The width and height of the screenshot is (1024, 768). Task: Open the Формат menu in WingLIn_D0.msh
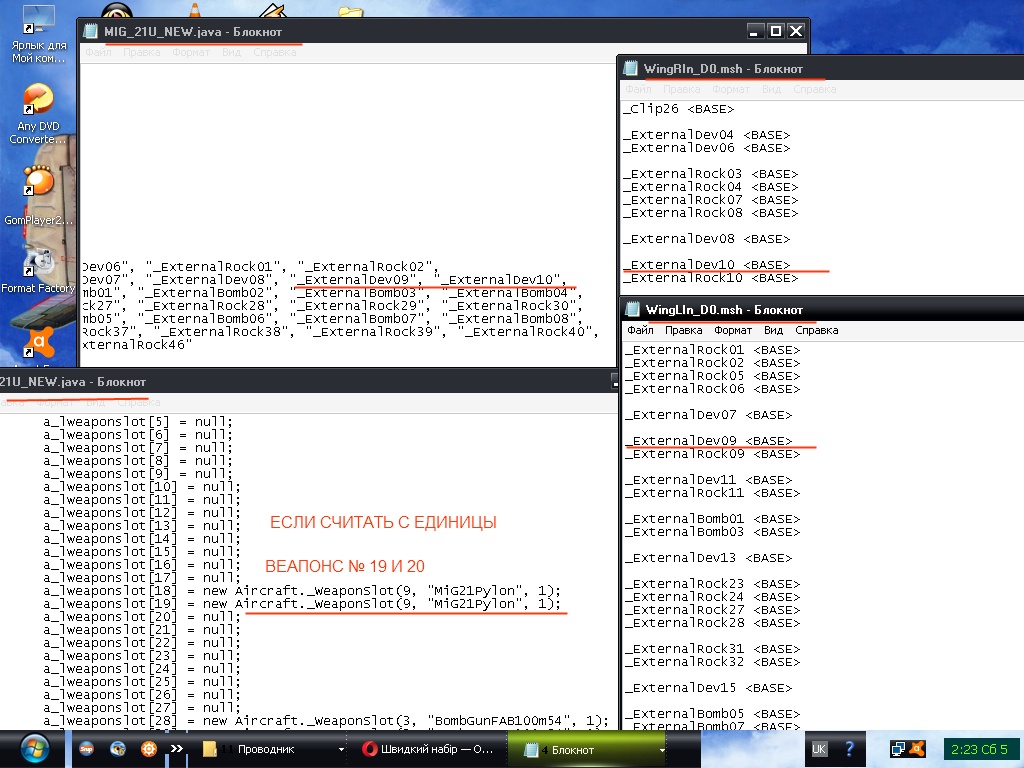pyautogui.click(x=733, y=330)
